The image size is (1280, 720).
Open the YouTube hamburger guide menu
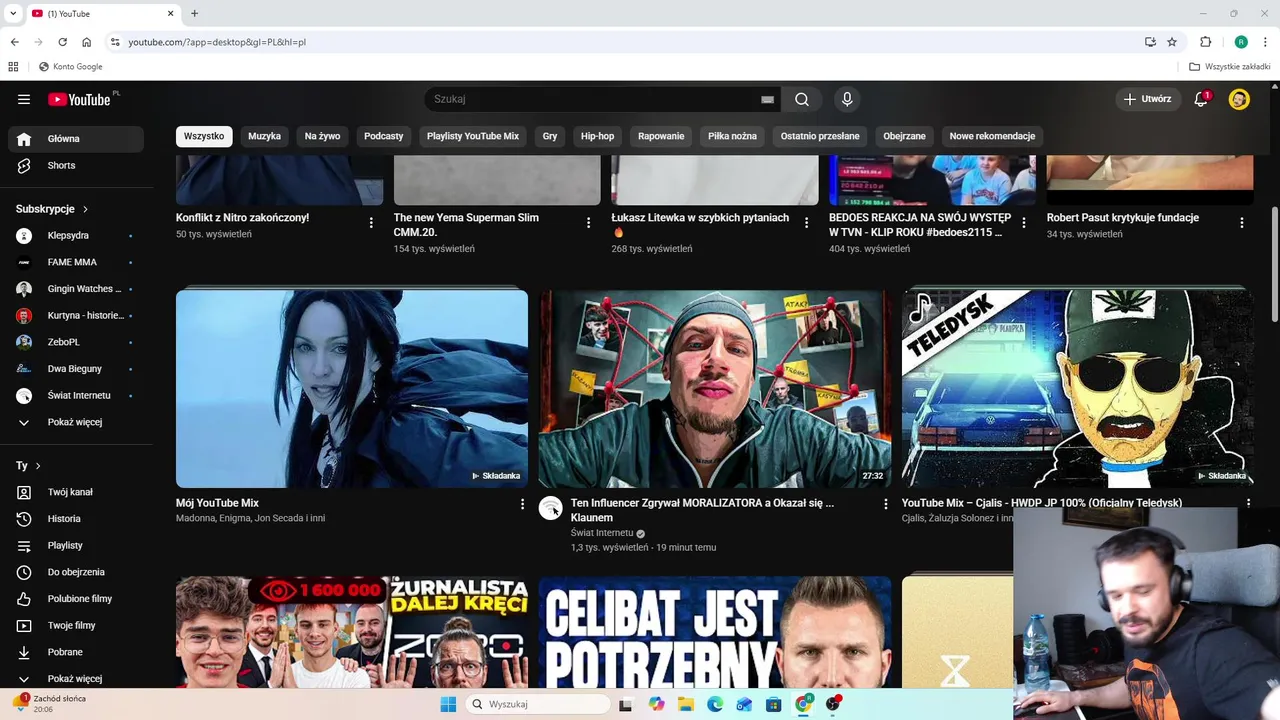click(x=24, y=99)
